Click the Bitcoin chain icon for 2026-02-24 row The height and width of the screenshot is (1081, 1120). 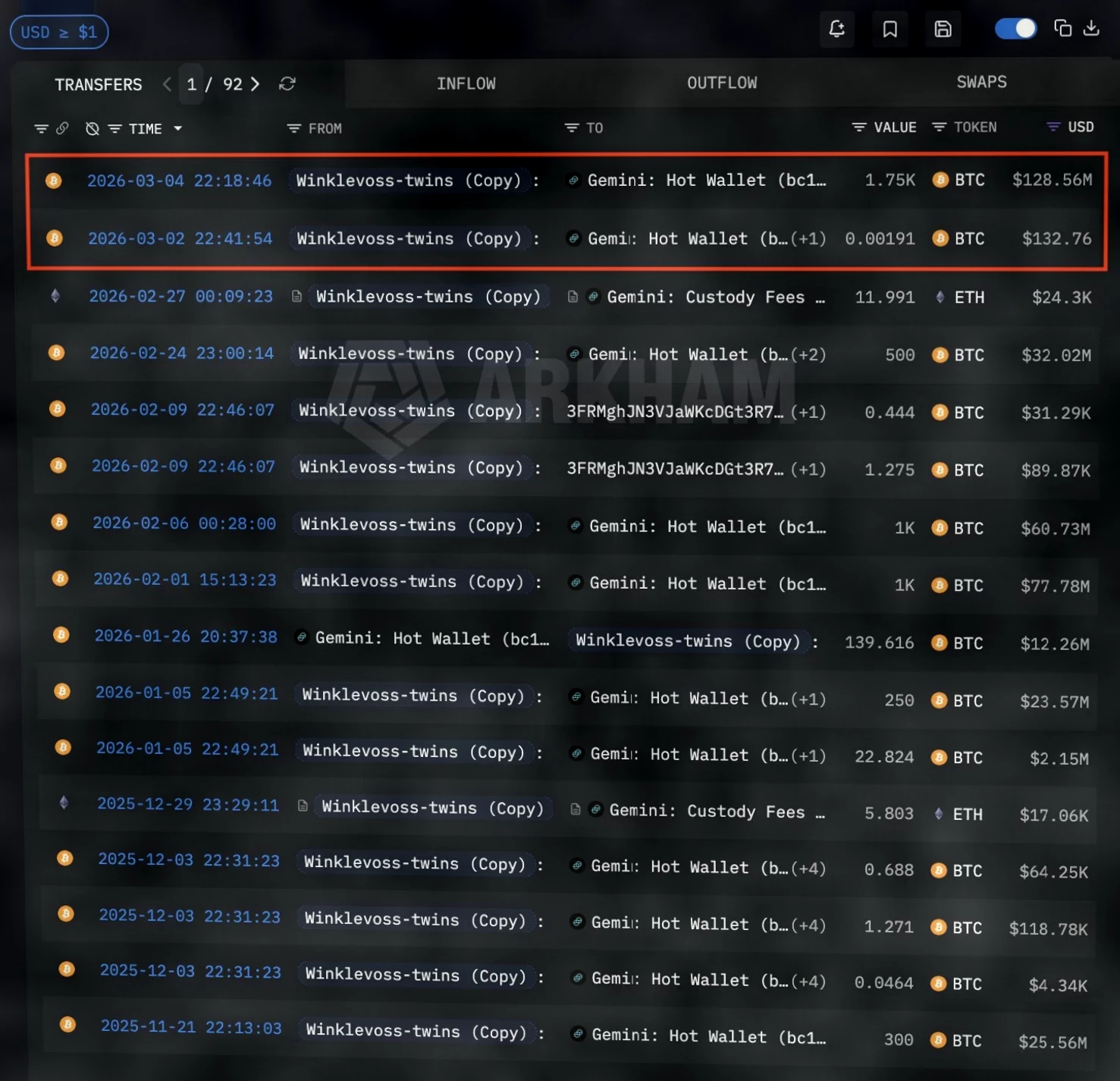[56, 353]
